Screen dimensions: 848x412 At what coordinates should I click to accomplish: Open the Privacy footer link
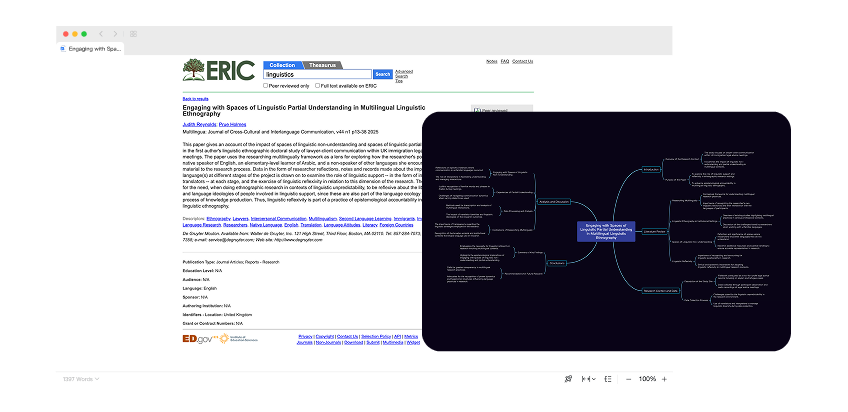pos(305,336)
